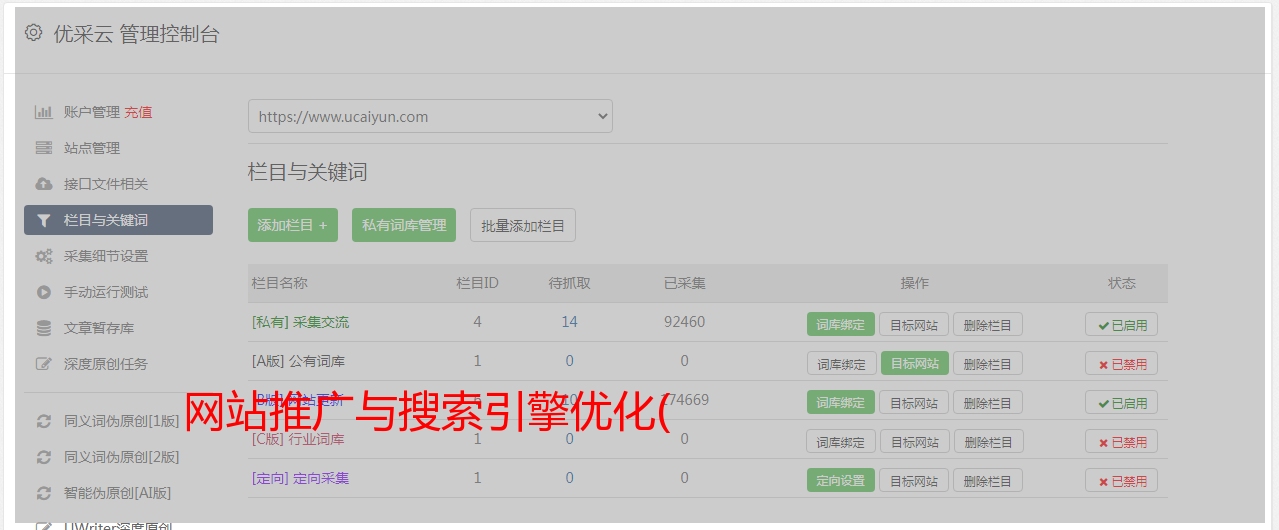Click the gear icon beside 优采云 管理控制台
This screenshot has height=530, width=1279.
pyautogui.click(x=34, y=33)
